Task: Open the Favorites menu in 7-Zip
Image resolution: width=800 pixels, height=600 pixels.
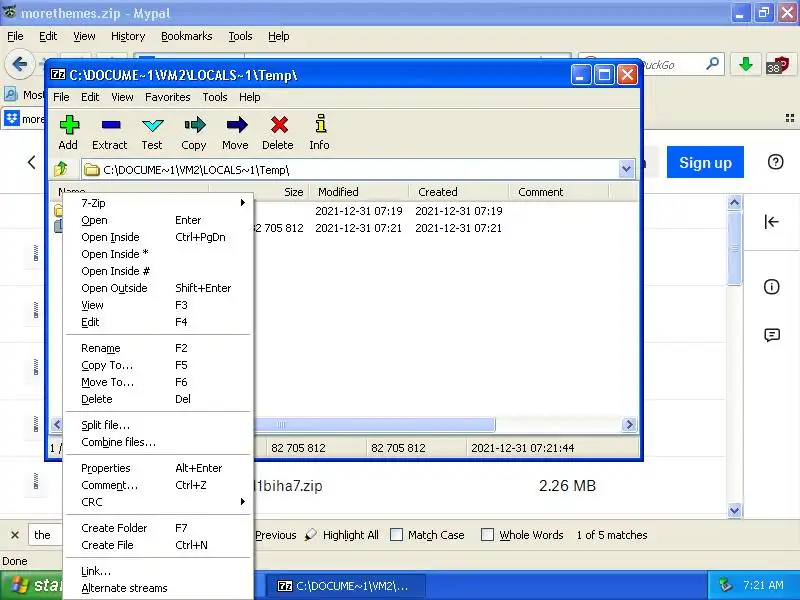Action: [x=167, y=97]
